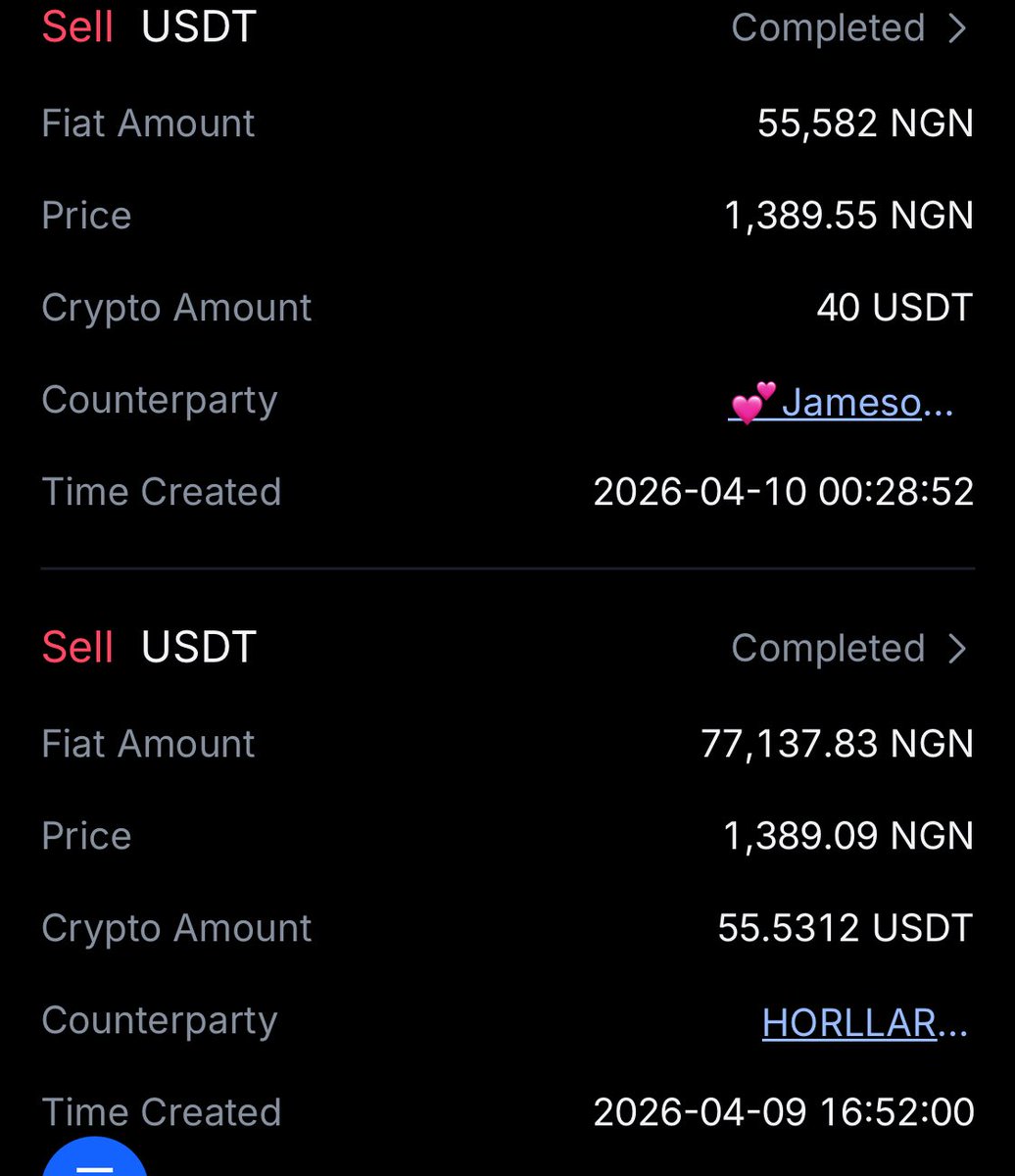This screenshot has height=1176, width=1015.
Task: Tap the blue floating filter button
Action: click(x=95, y=1161)
